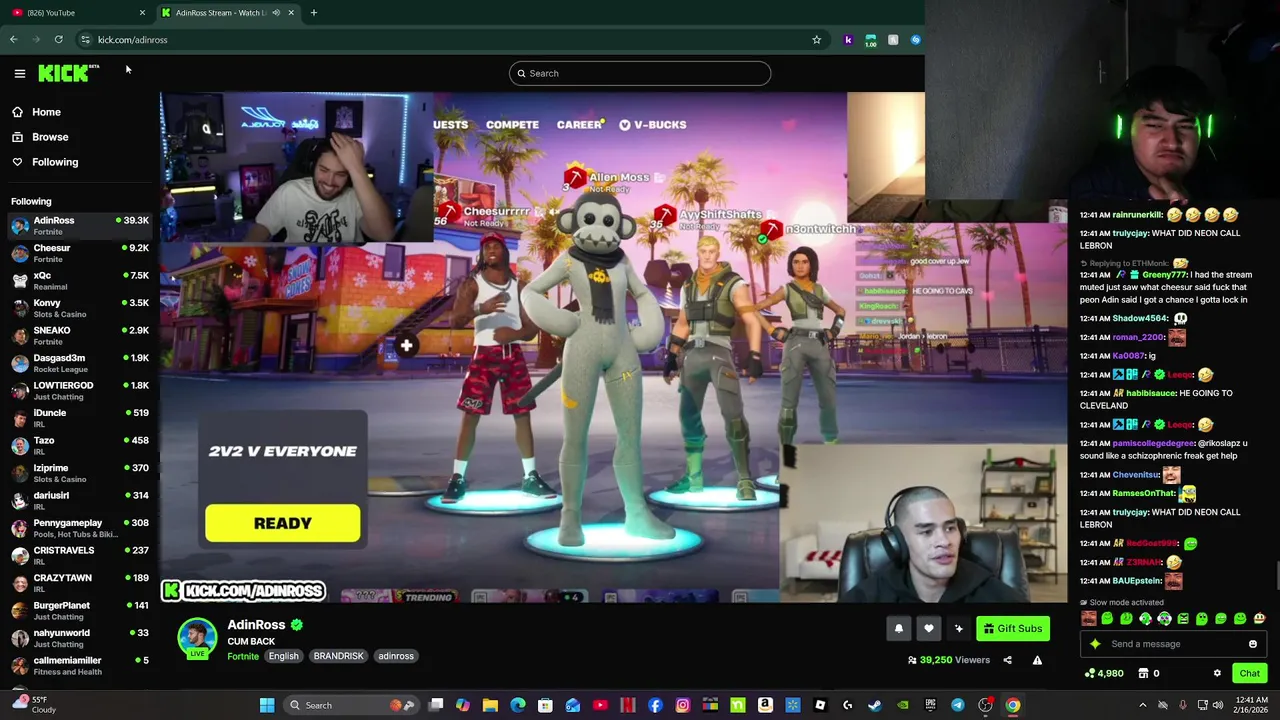Open Tazo channel in following list
The height and width of the screenshot is (720, 1280).
(x=80, y=446)
